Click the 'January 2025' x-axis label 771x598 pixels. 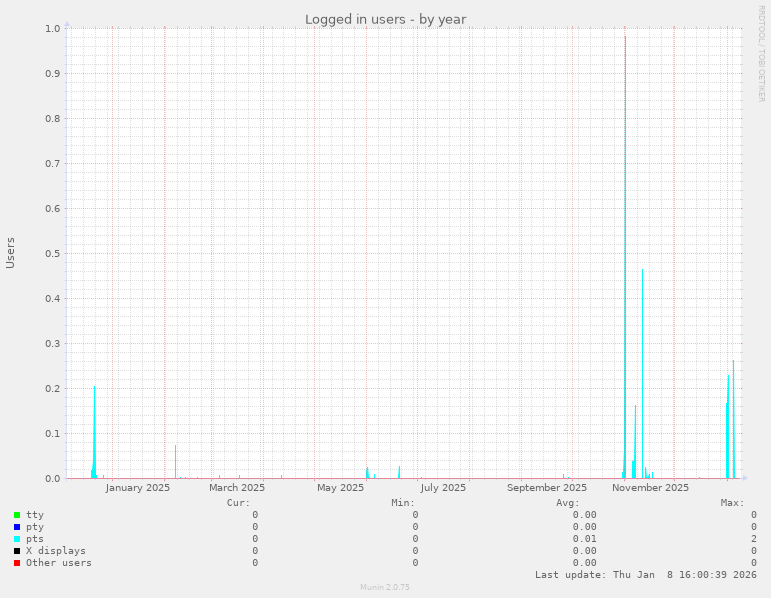(x=138, y=488)
